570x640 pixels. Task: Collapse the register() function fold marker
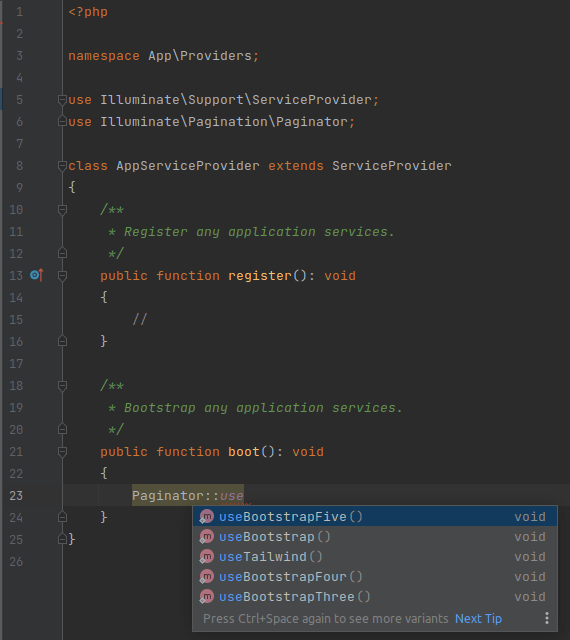point(62,276)
